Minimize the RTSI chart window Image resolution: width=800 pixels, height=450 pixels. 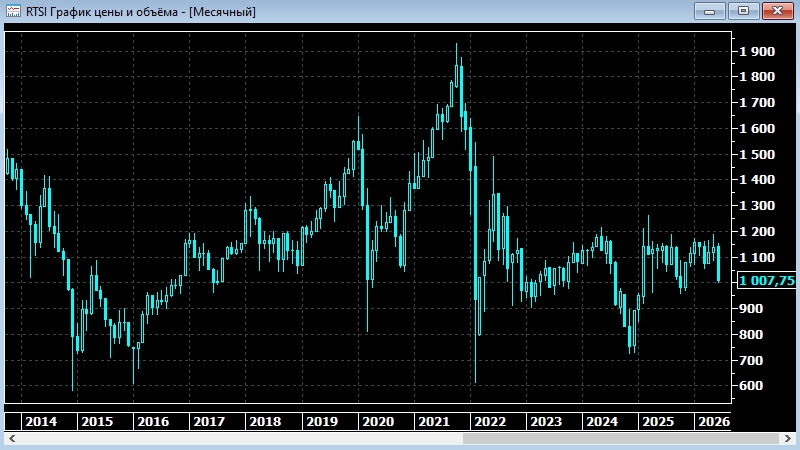[710, 11]
